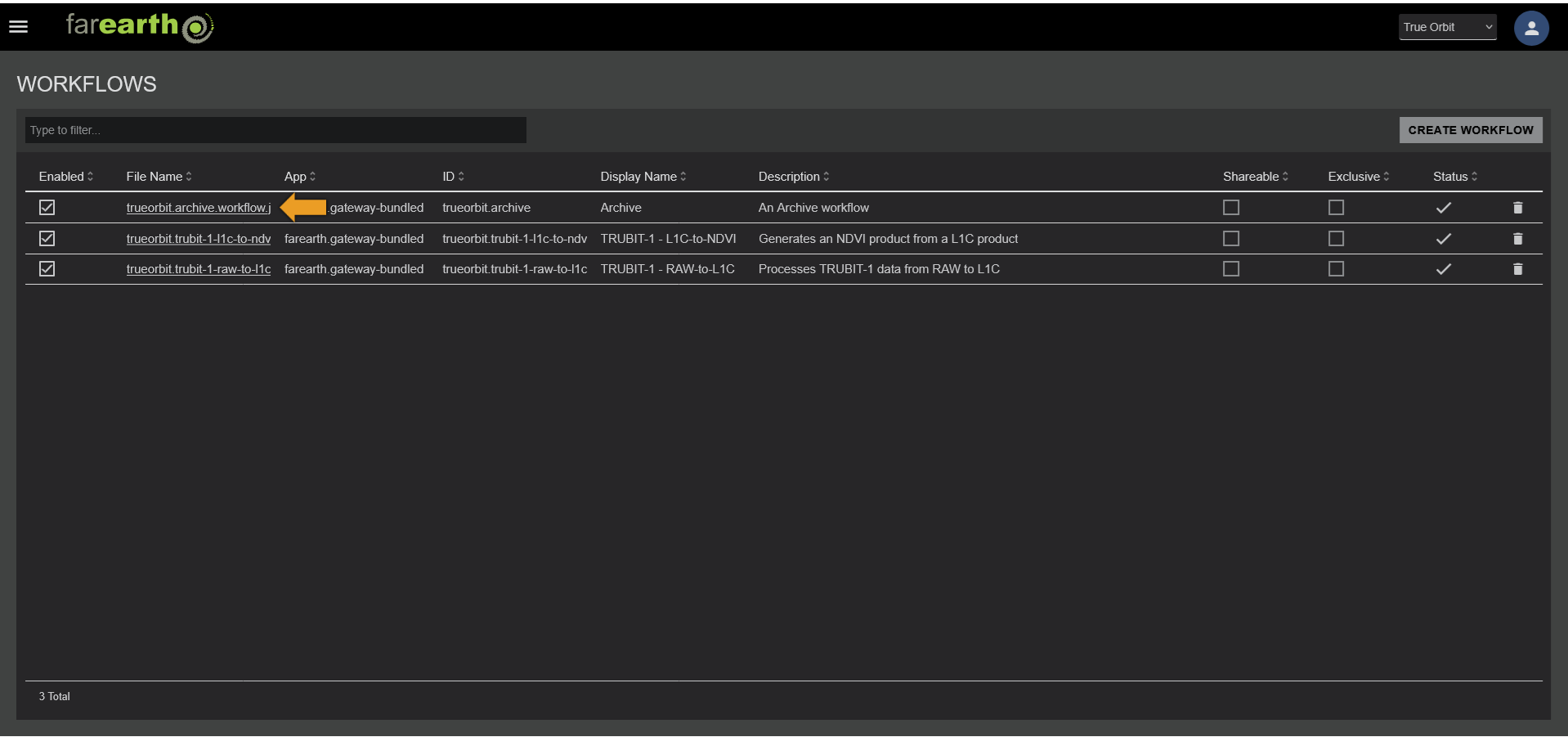Click the 'TRUBIT-1 - L1C-to-NDVI' display name
The height and width of the screenshot is (737, 1568).
tap(668, 239)
